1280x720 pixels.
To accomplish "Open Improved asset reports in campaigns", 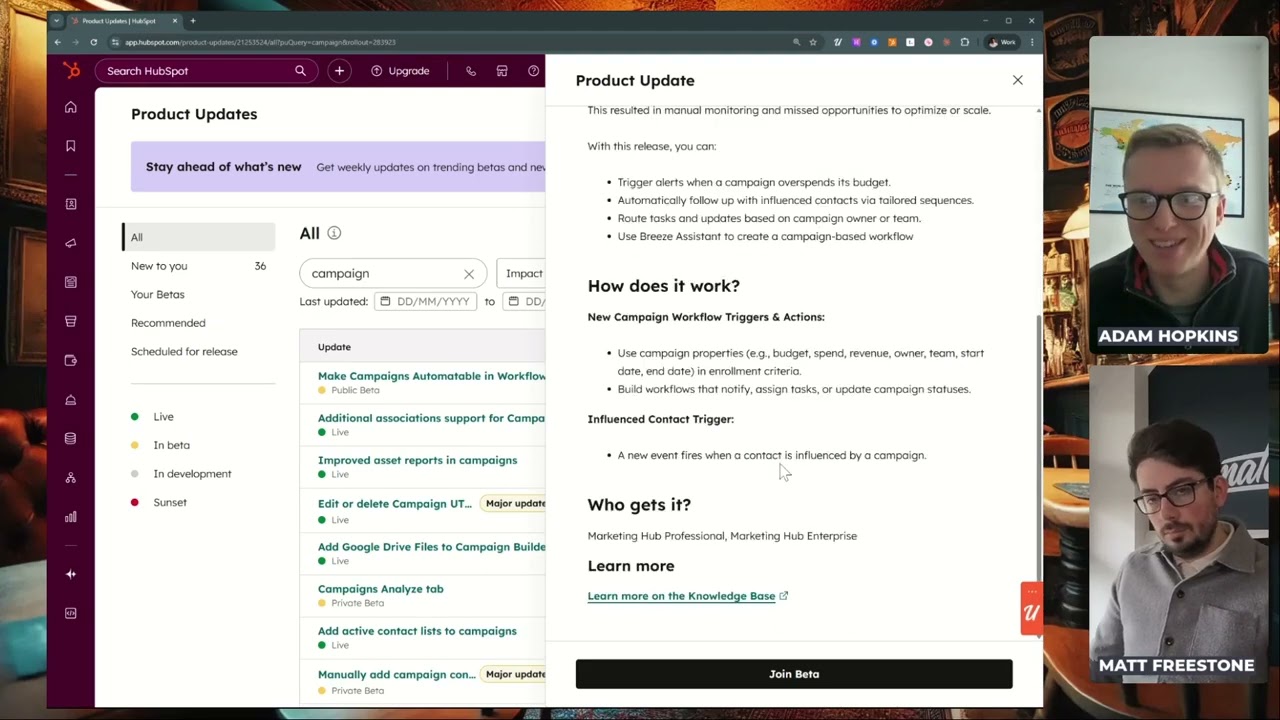I will pyautogui.click(x=417, y=460).
